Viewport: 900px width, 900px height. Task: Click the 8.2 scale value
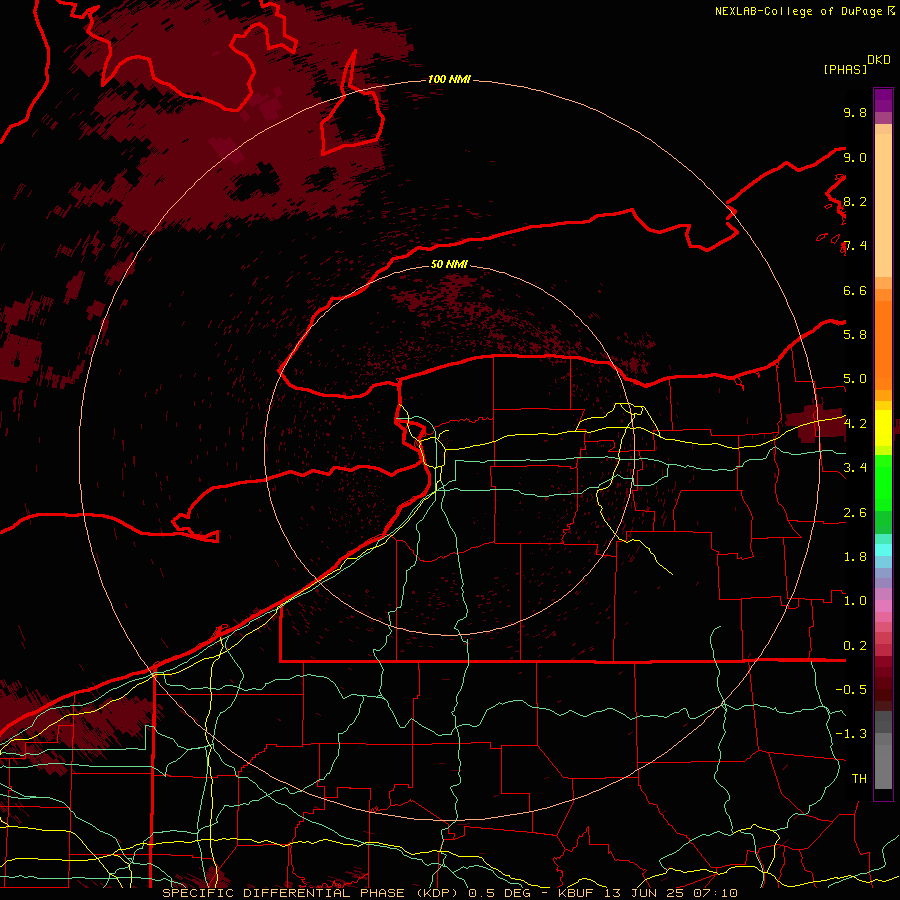[855, 201]
